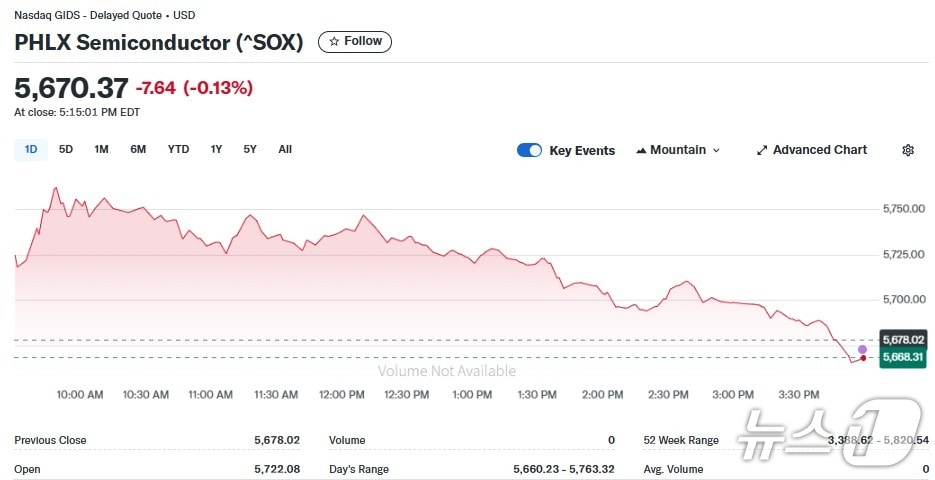Image resolution: width=935 pixels, height=480 pixels.
Task: Click the PHLX Semiconductor (^SOX) title
Action: (x=158, y=42)
